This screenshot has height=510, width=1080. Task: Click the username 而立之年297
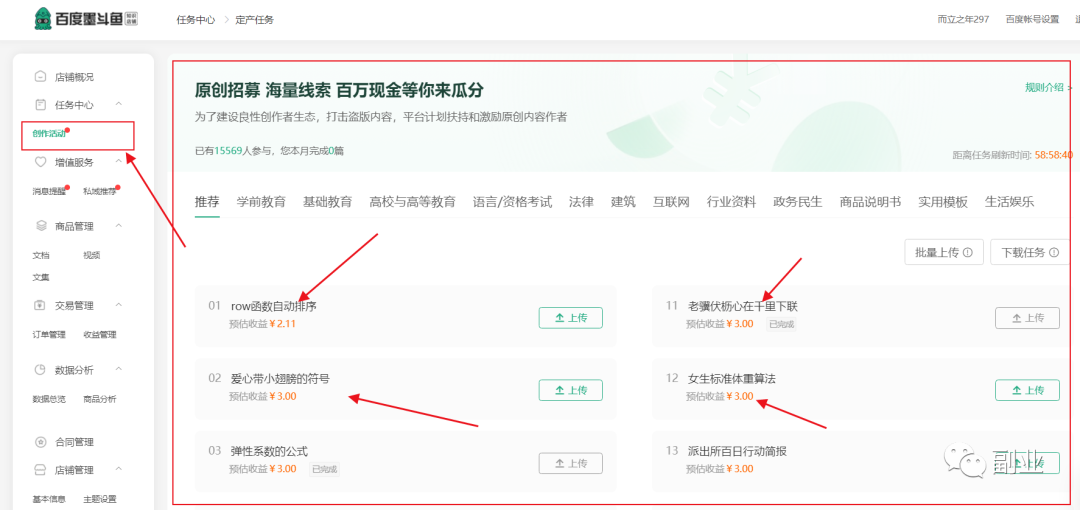click(x=963, y=19)
